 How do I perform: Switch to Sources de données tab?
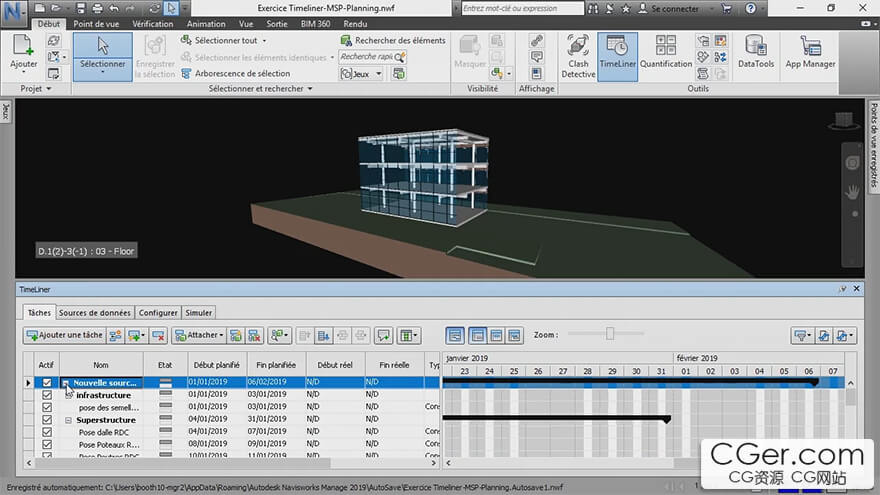(94, 313)
